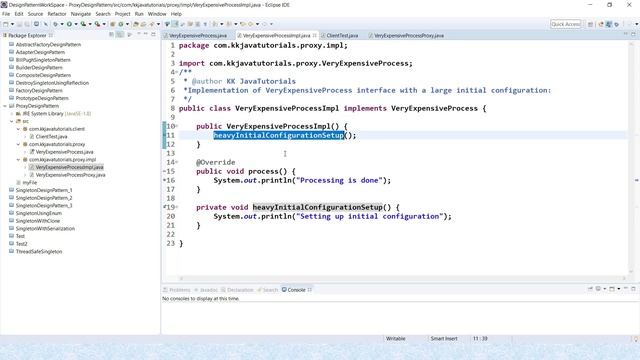This screenshot has width=640, height=360.
Task: Select the SingletonUsingEnum project
Action: (x=39, y=213)
